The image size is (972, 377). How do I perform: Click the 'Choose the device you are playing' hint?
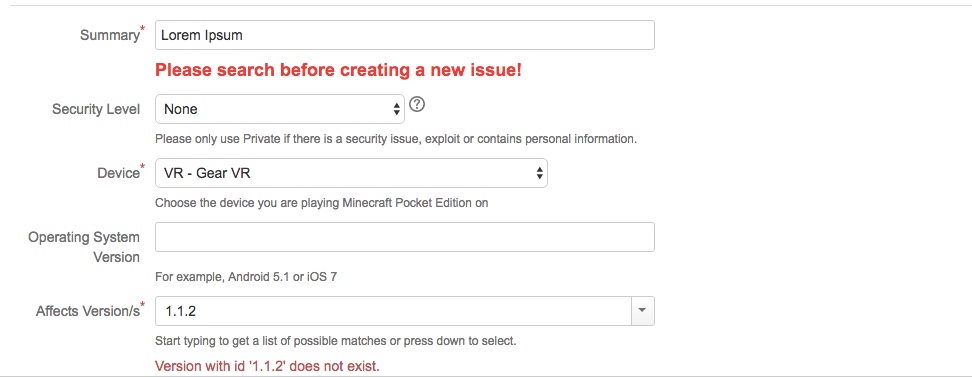click(x=321, y=203)
